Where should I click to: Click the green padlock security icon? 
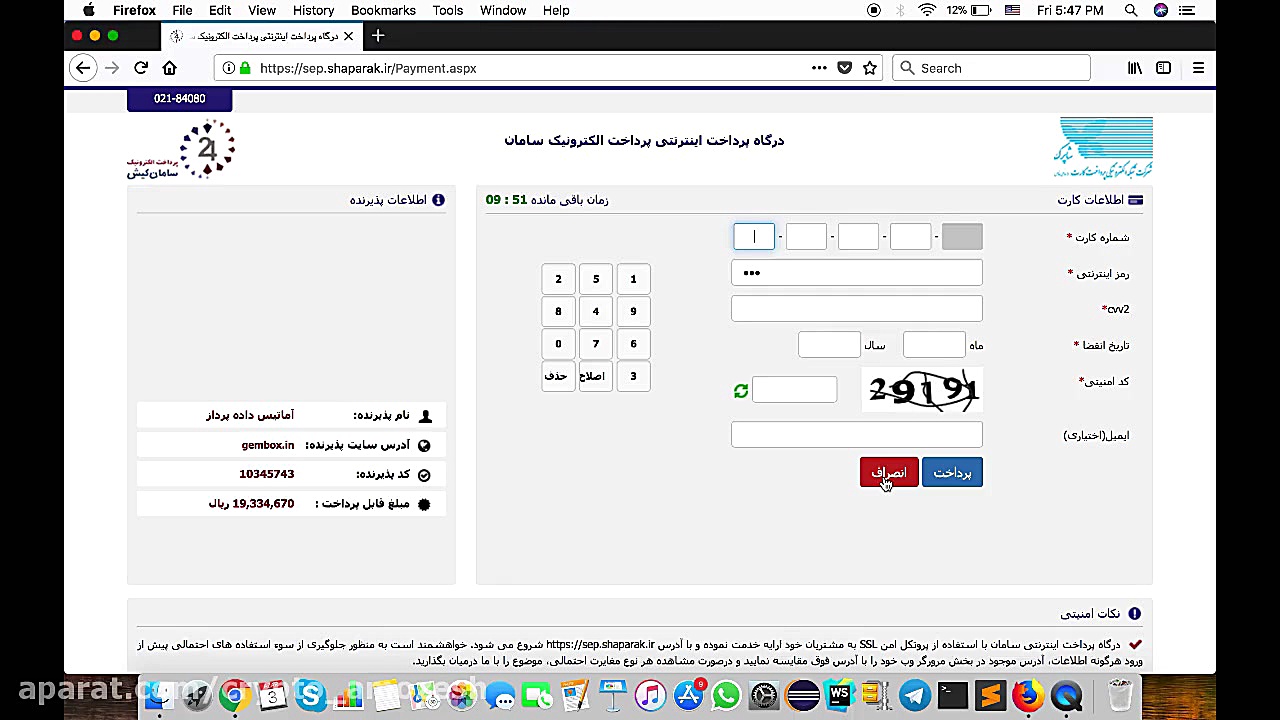[245, 68]
